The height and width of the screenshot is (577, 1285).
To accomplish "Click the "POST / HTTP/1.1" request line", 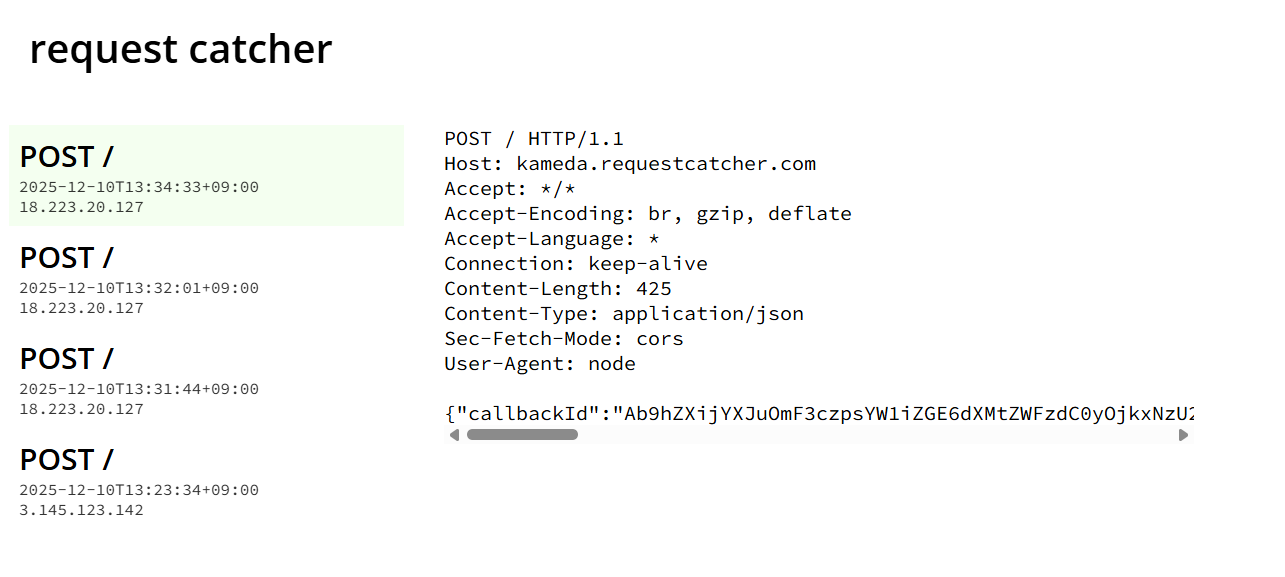I will click(534, 139).
